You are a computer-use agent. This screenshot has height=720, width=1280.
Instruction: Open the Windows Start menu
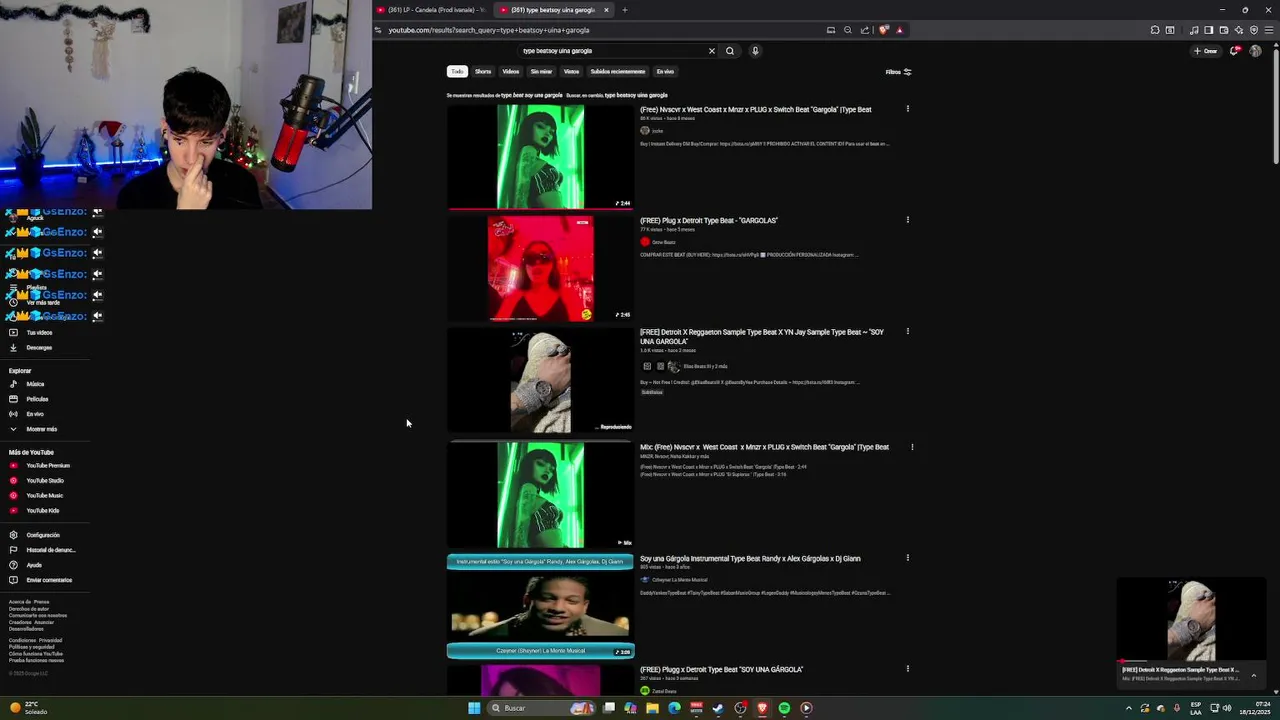[x=474, y=708]
